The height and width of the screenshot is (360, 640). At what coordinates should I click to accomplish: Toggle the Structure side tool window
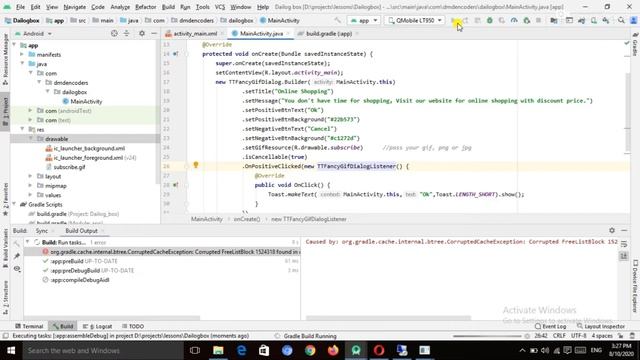[5, 297]
